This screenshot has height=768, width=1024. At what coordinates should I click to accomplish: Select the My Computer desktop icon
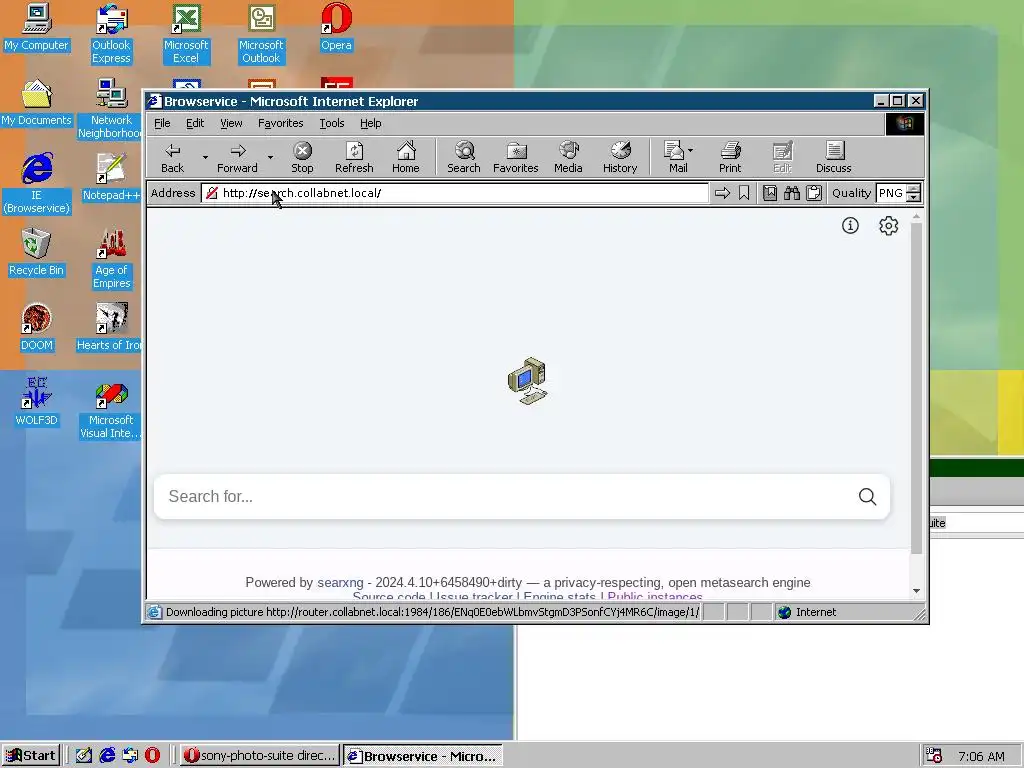pyautogui.click(x=37, y=27)
